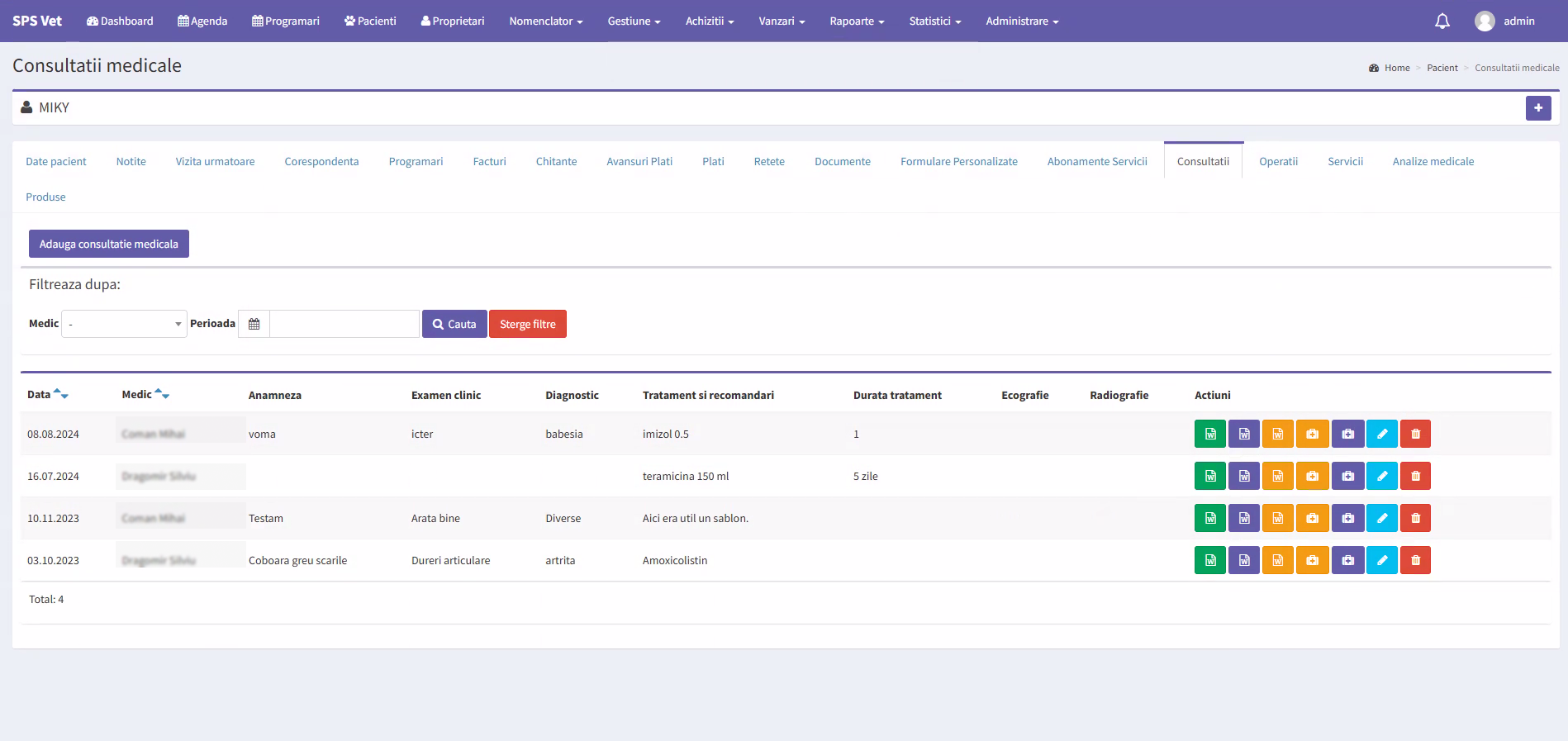
Task: Edit the 10.11.2023 consultation using pencil icon
Action: tap(1381, 518)
